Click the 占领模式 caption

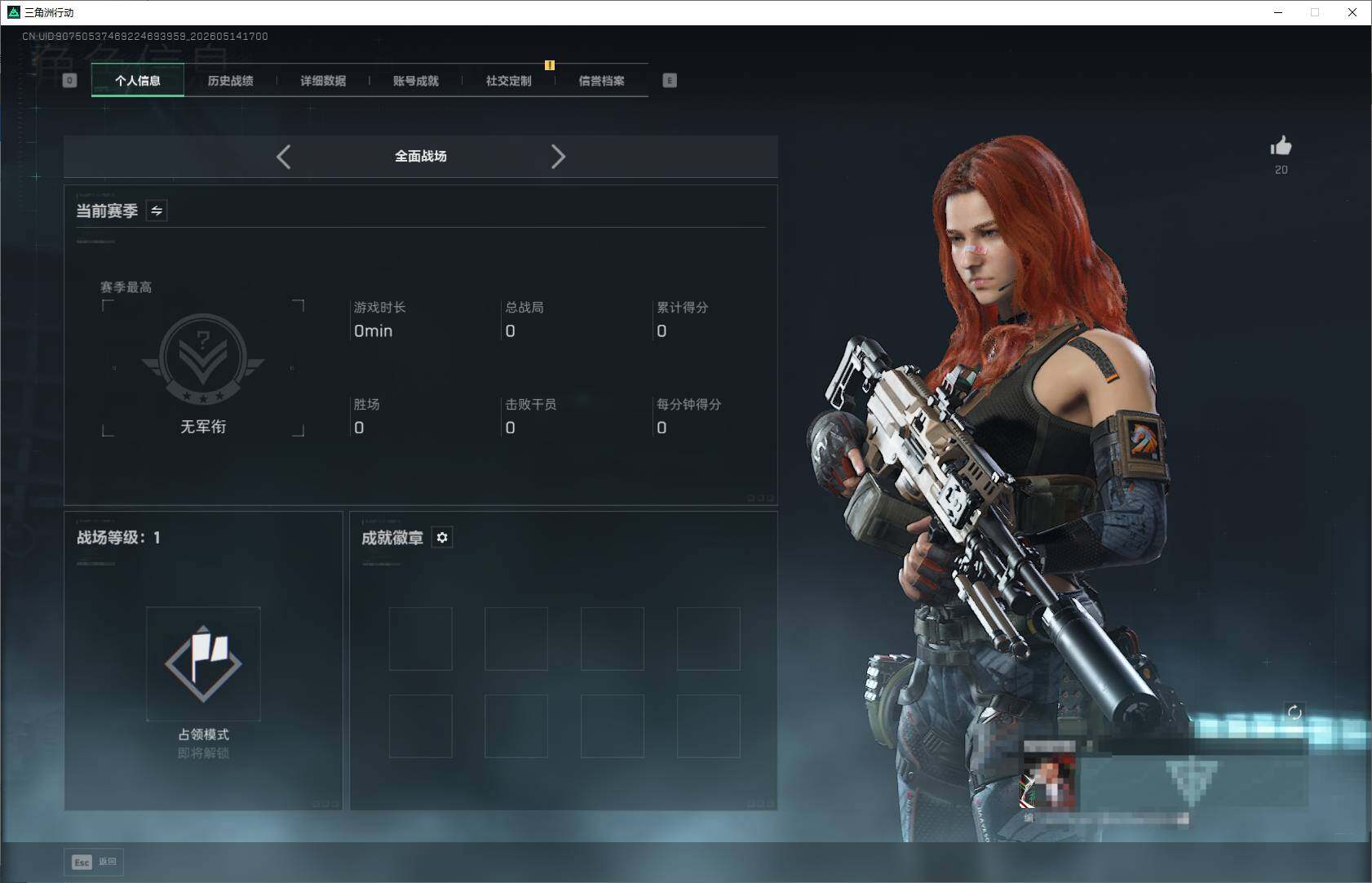(203, 734)
